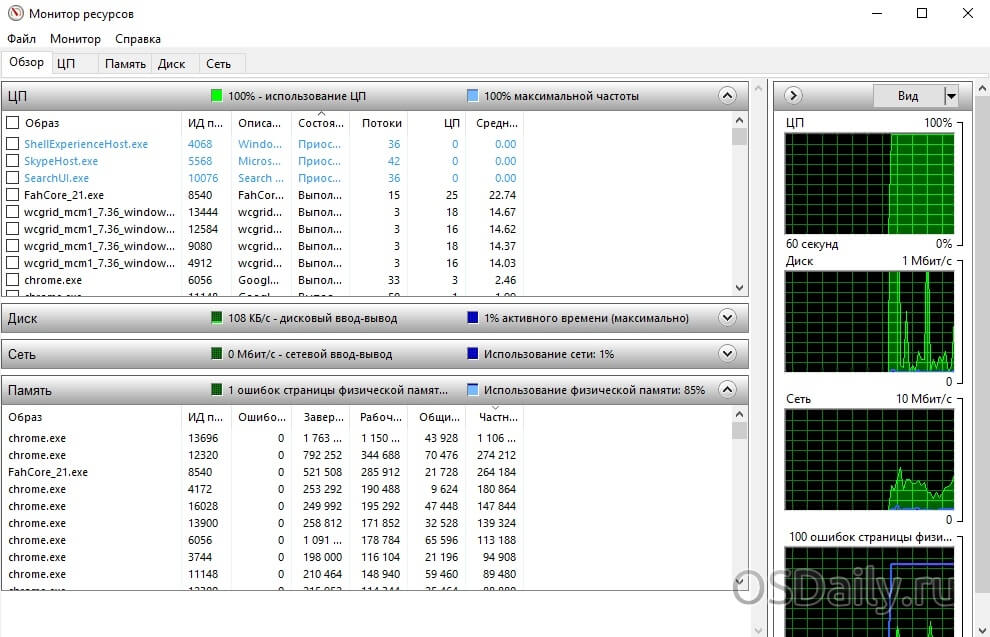Check the wcgrid process with PID 12584
This screenshot has width=990, height=637.
pyautogui.click(x=12, y=229)
